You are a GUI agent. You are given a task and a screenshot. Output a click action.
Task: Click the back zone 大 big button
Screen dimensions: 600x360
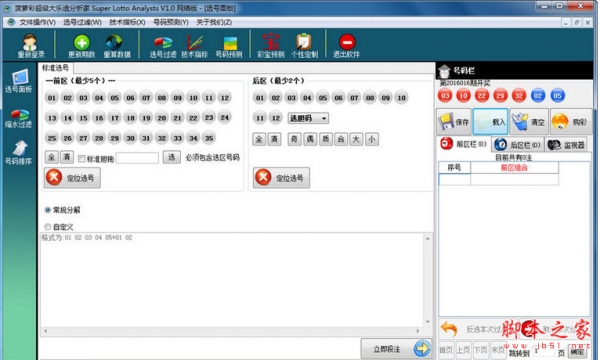coord(356,139)
